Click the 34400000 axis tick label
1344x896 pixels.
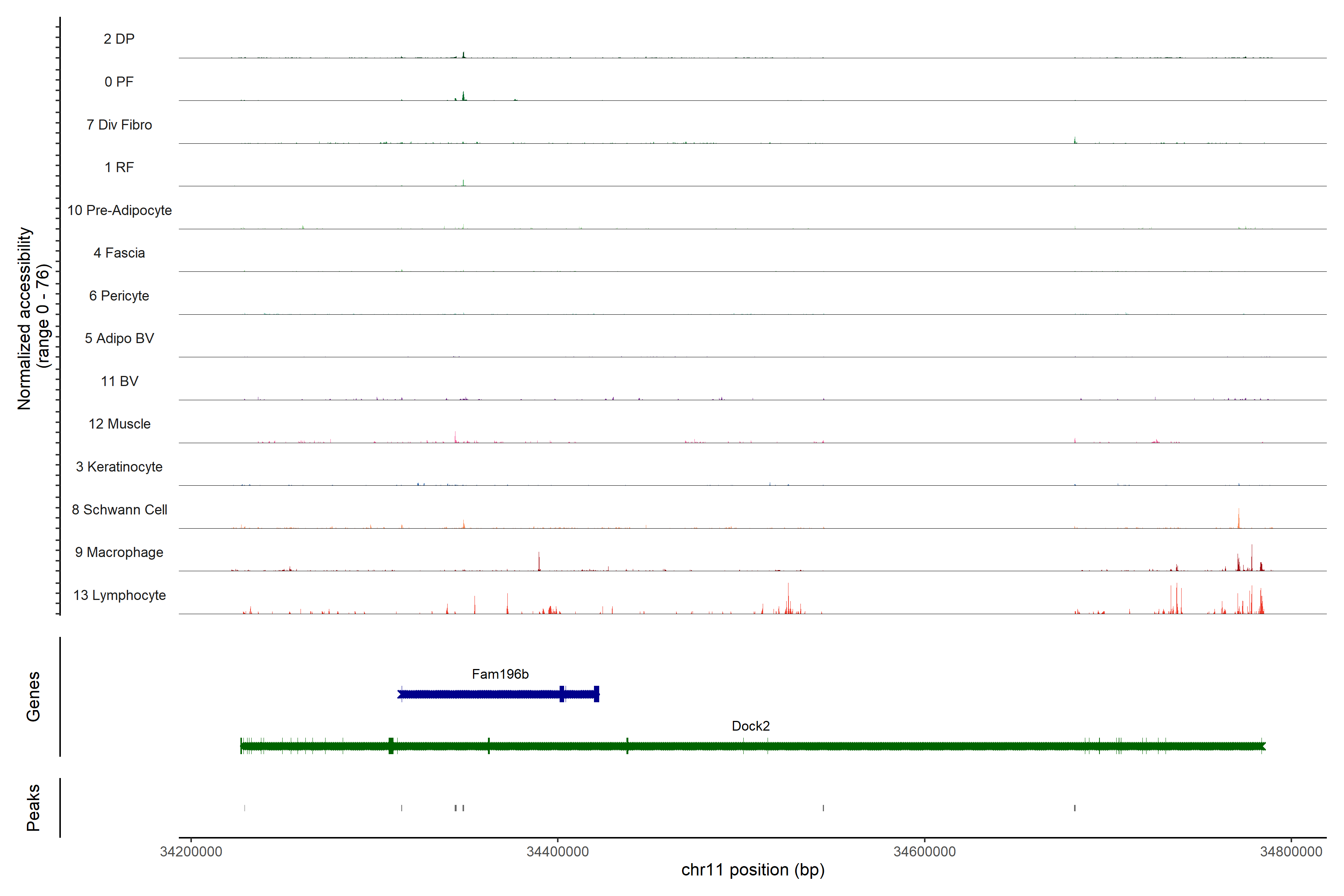pyautogui.click(x=557, y=852)
